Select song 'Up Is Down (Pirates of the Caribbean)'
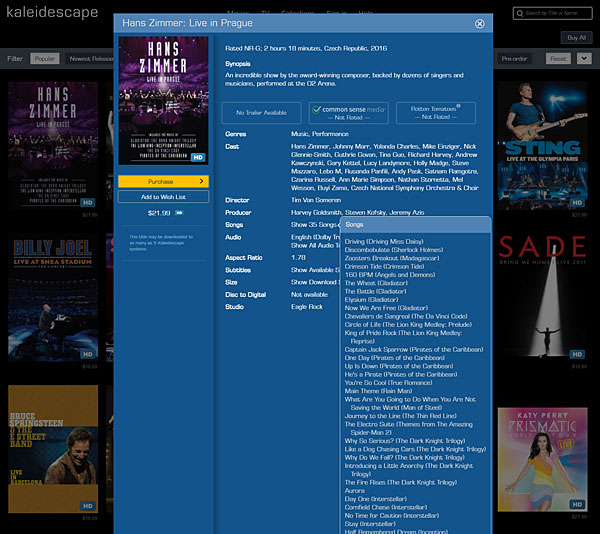This screenshot has width=600, height=534. point(399,366)
